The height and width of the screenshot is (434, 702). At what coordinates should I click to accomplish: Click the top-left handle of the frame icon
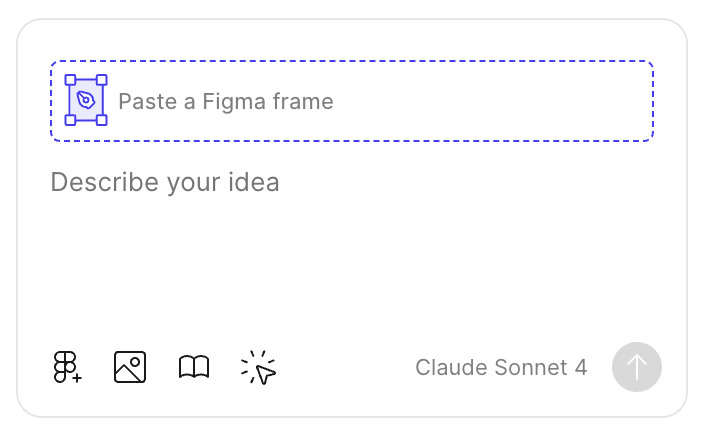pyautogui.click(x=70, y=80)
